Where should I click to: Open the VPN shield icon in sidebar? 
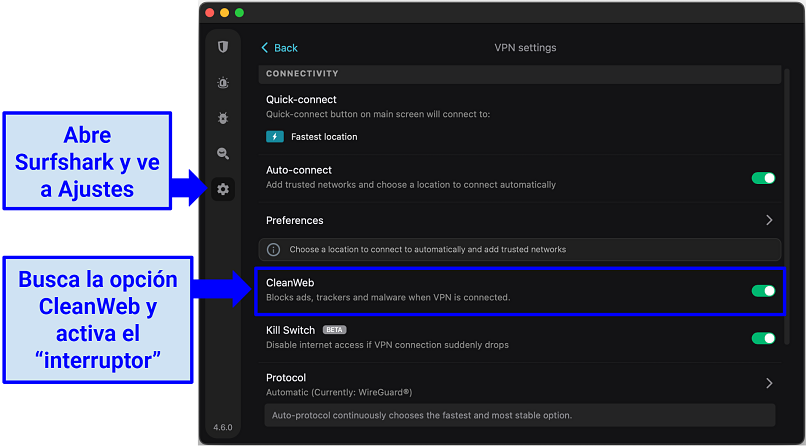point(223,47)
